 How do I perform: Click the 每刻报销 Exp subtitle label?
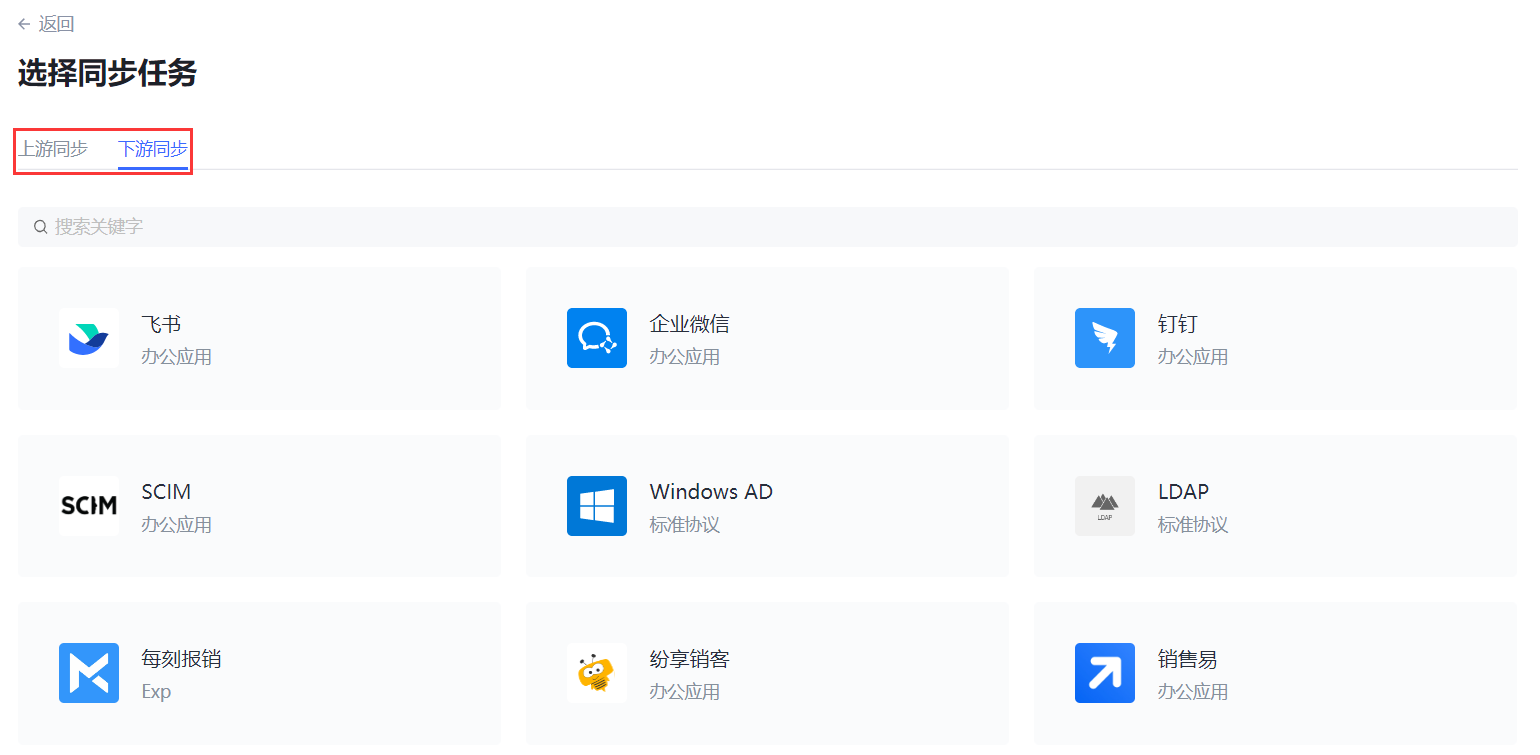[156, 691]
